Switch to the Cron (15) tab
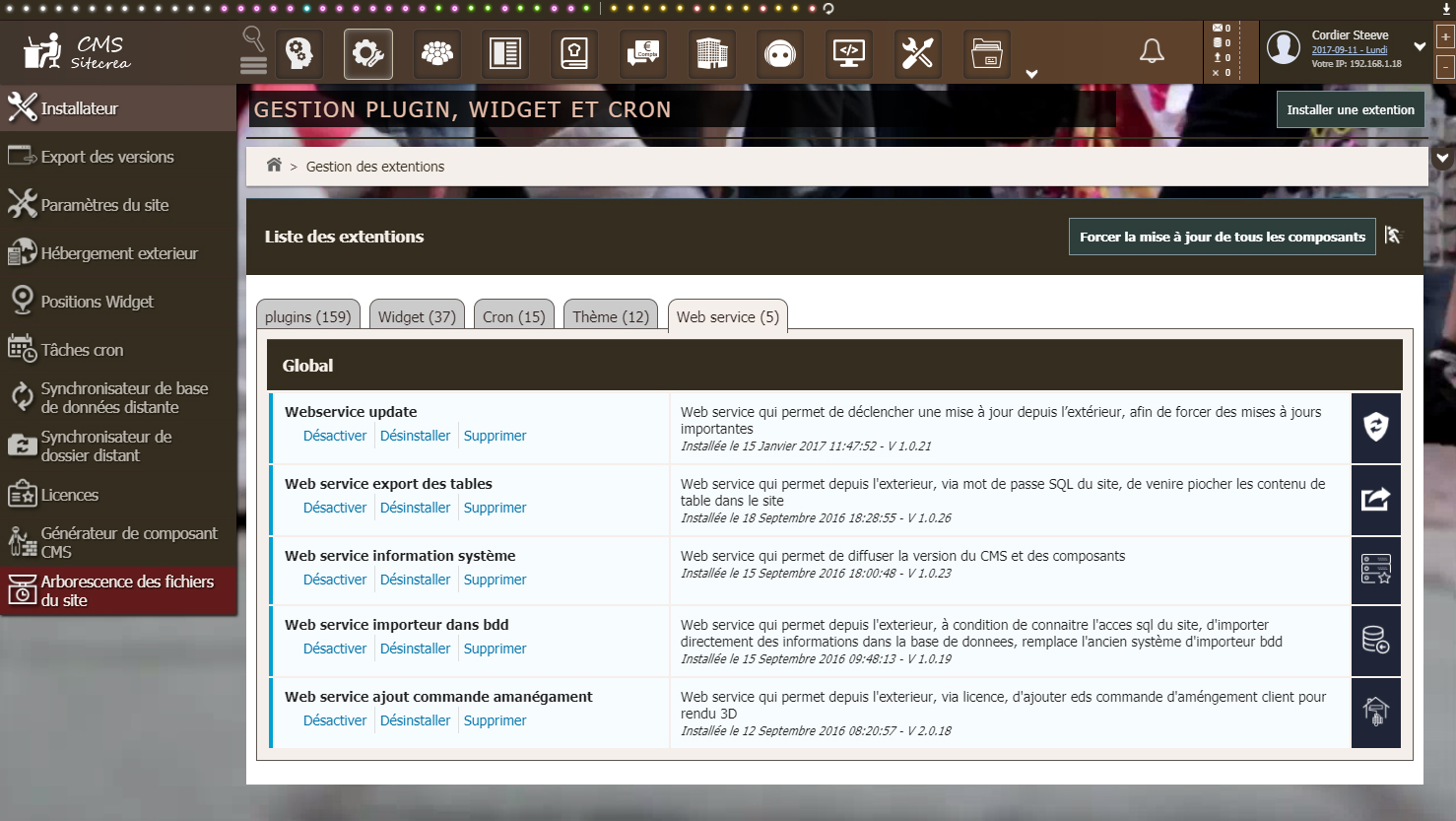This screenshot has width=1456, height=821. [x=513, y=316]
